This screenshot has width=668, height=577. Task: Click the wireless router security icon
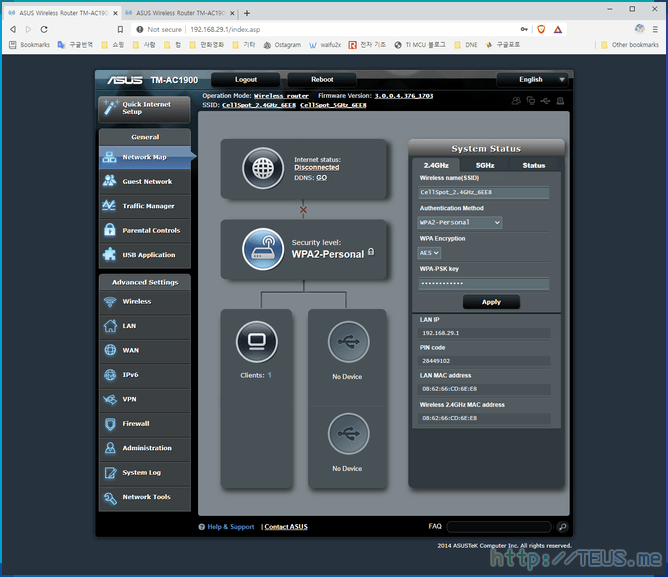263,249
